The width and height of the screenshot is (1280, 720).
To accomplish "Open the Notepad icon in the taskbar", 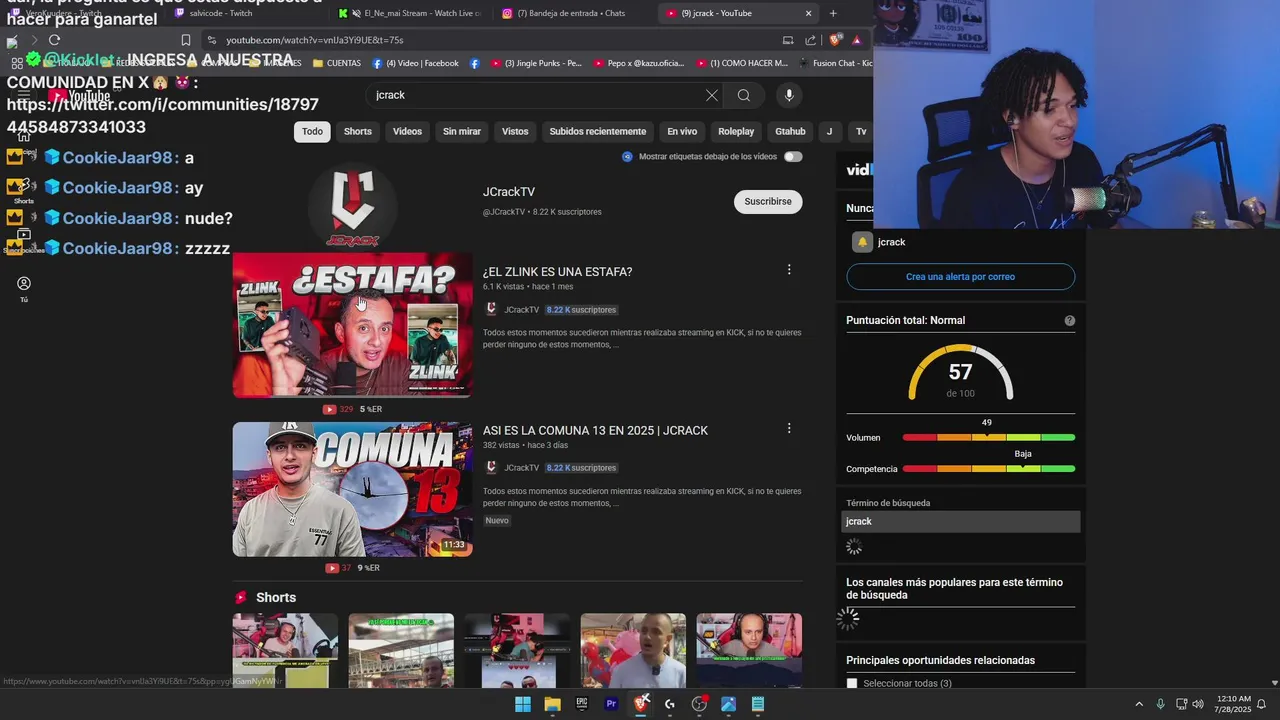I will click(758, 704).
